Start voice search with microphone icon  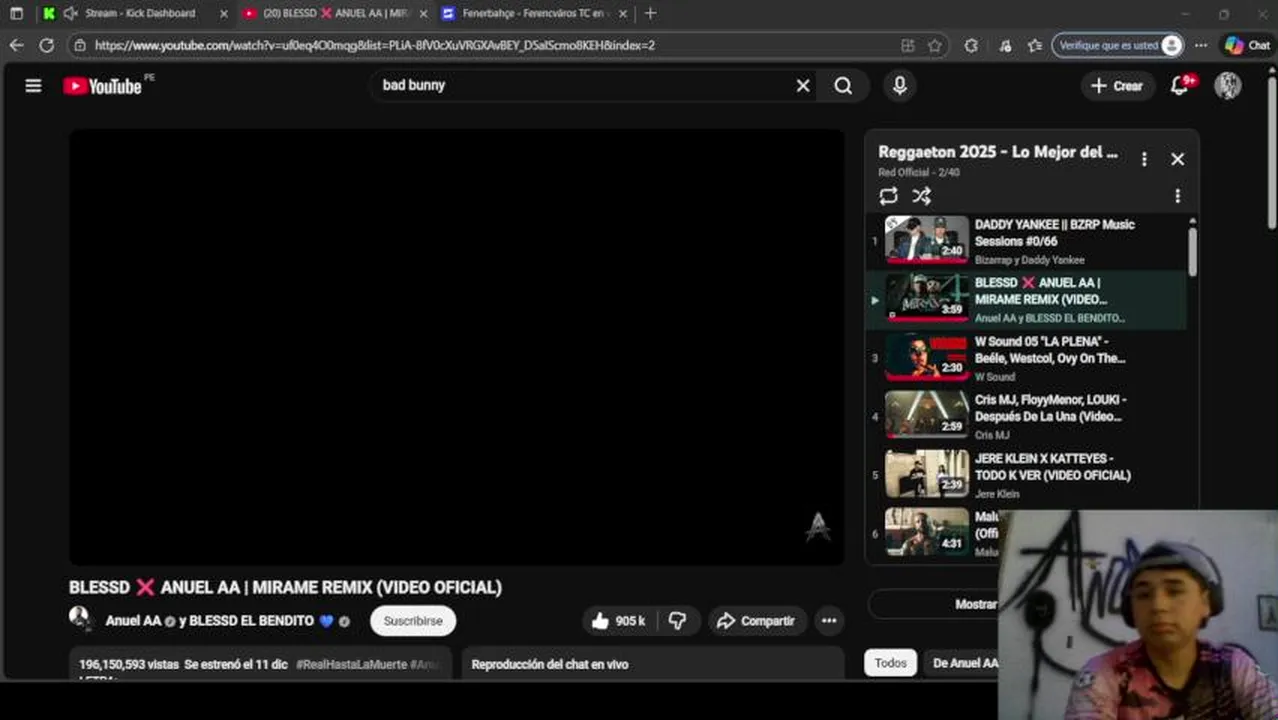pyautogui.click(x=900, y=86)
